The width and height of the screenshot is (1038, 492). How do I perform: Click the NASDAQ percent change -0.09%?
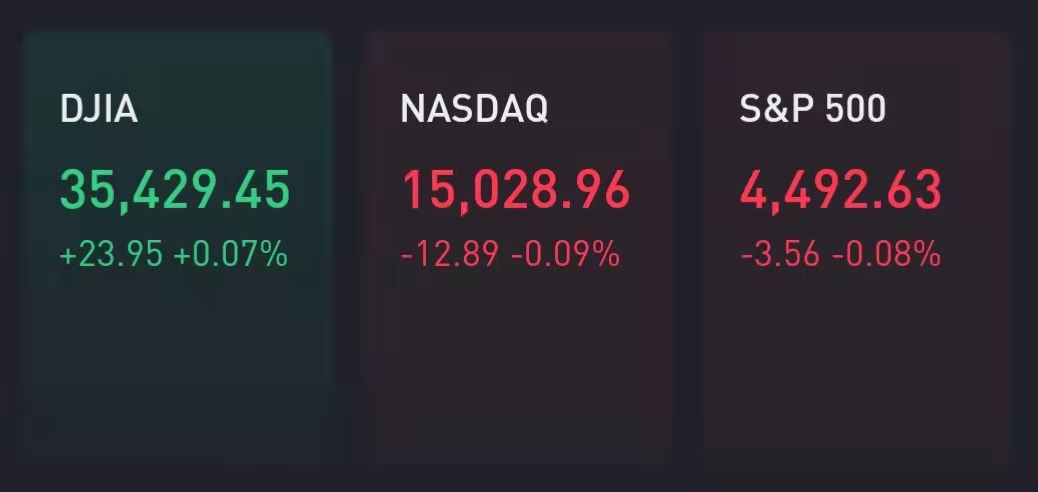click(565, 254)
